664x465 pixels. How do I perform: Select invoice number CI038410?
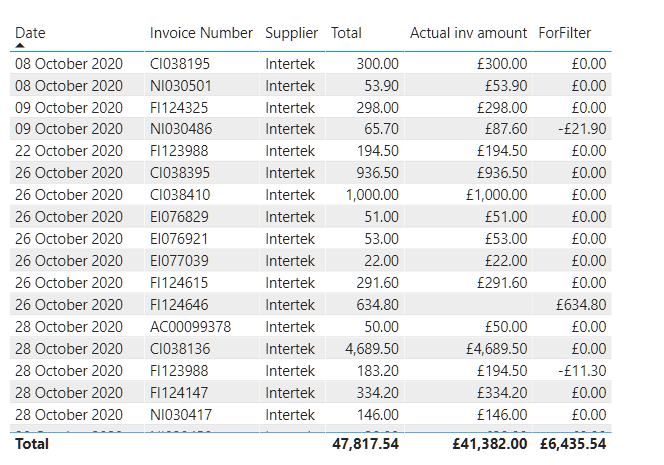[180, 195]
